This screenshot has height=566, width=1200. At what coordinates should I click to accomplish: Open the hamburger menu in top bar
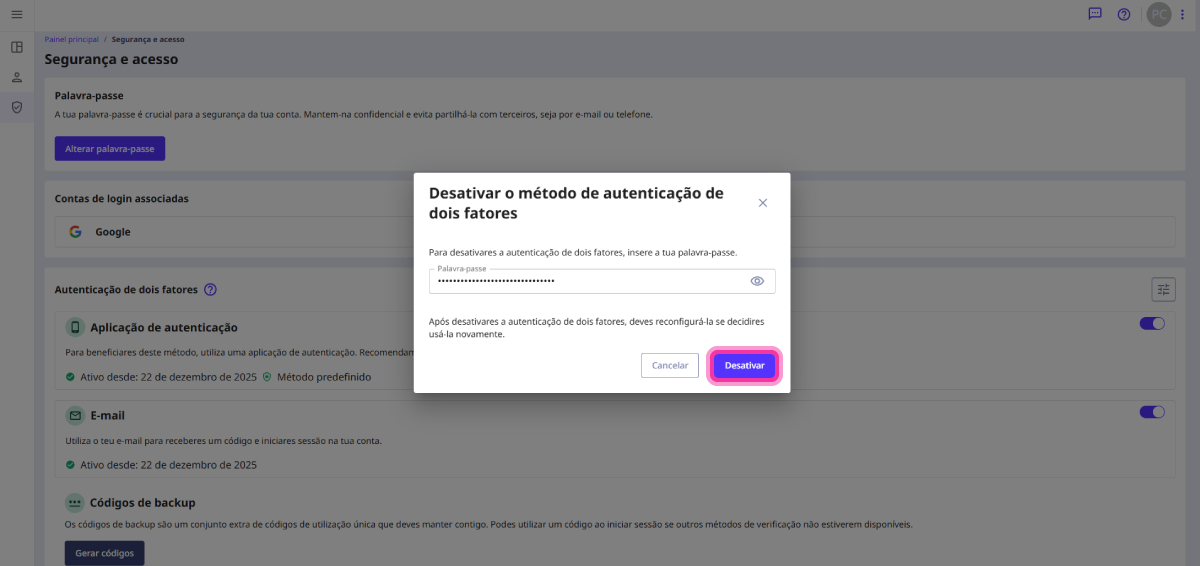16,14
